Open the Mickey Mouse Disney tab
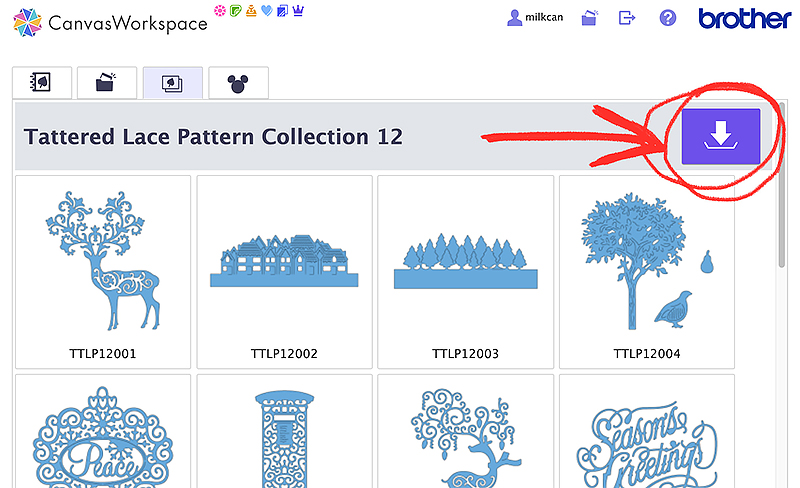The height and width of the screenshot is (488, 800). tap(238, 83)
